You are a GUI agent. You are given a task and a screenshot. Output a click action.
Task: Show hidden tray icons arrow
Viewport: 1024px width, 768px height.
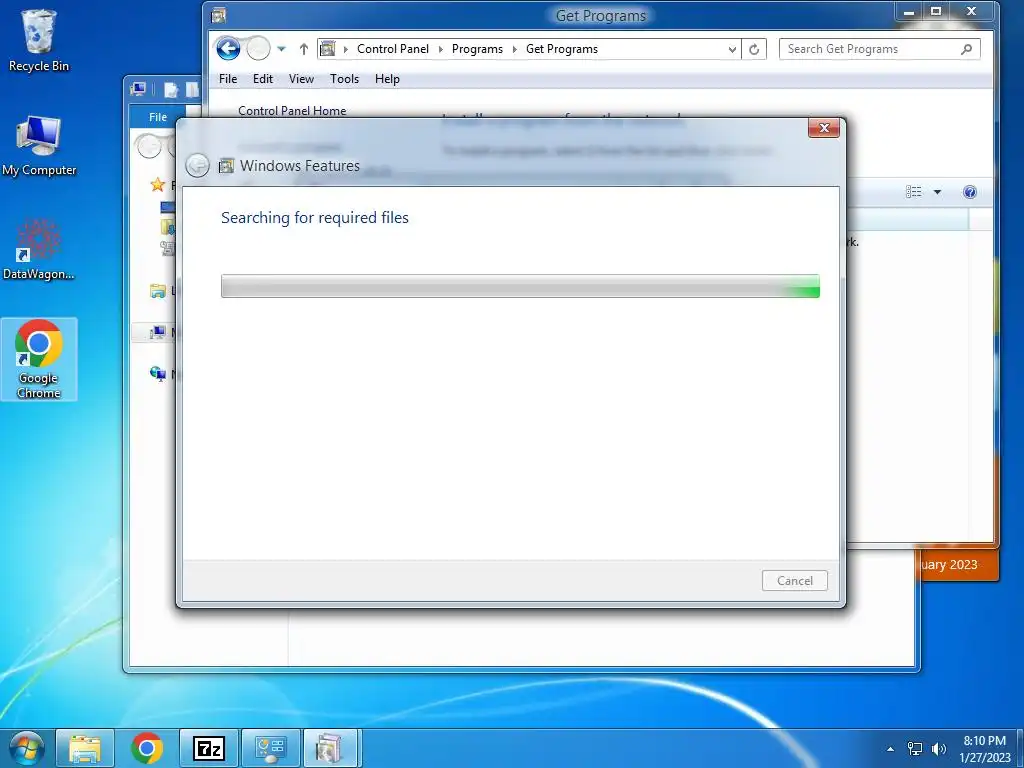pyautogui.click(x=890, y=748)
